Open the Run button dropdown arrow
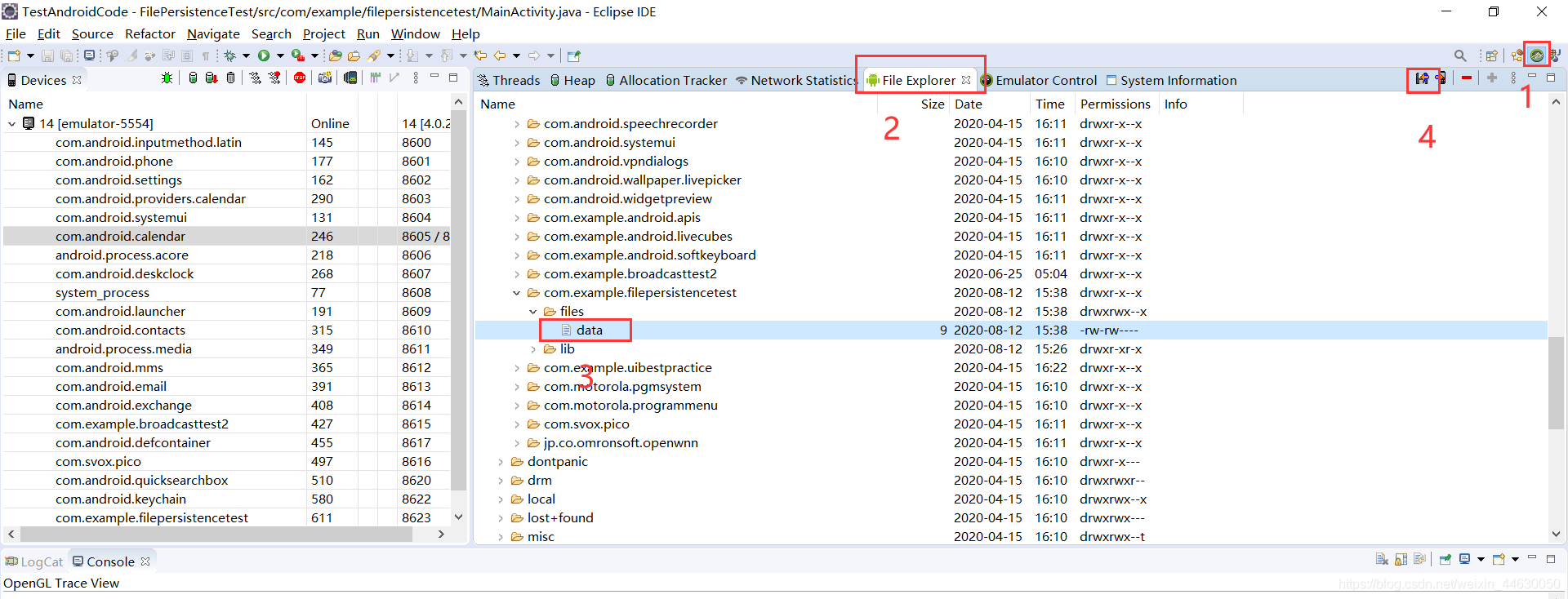This screenshot has height=599, width=1568. (280, 55)
